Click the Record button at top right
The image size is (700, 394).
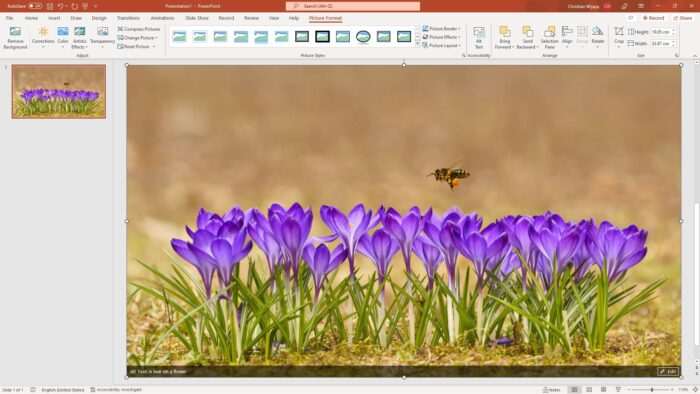pos(654,18)
